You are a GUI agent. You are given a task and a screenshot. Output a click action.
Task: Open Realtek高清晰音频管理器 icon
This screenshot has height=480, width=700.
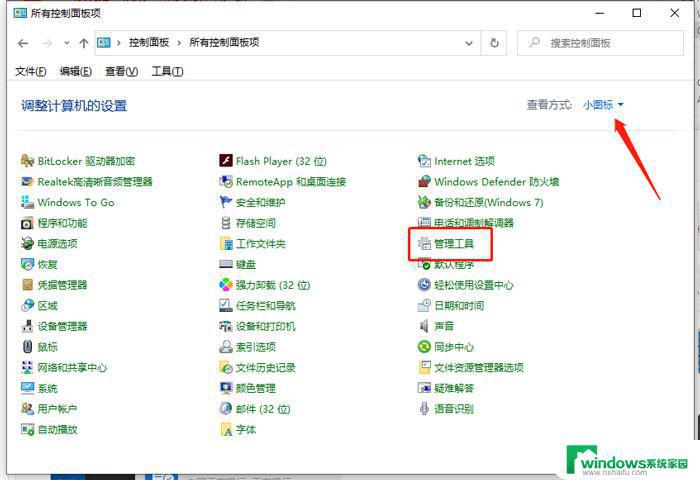click(27, 182)
